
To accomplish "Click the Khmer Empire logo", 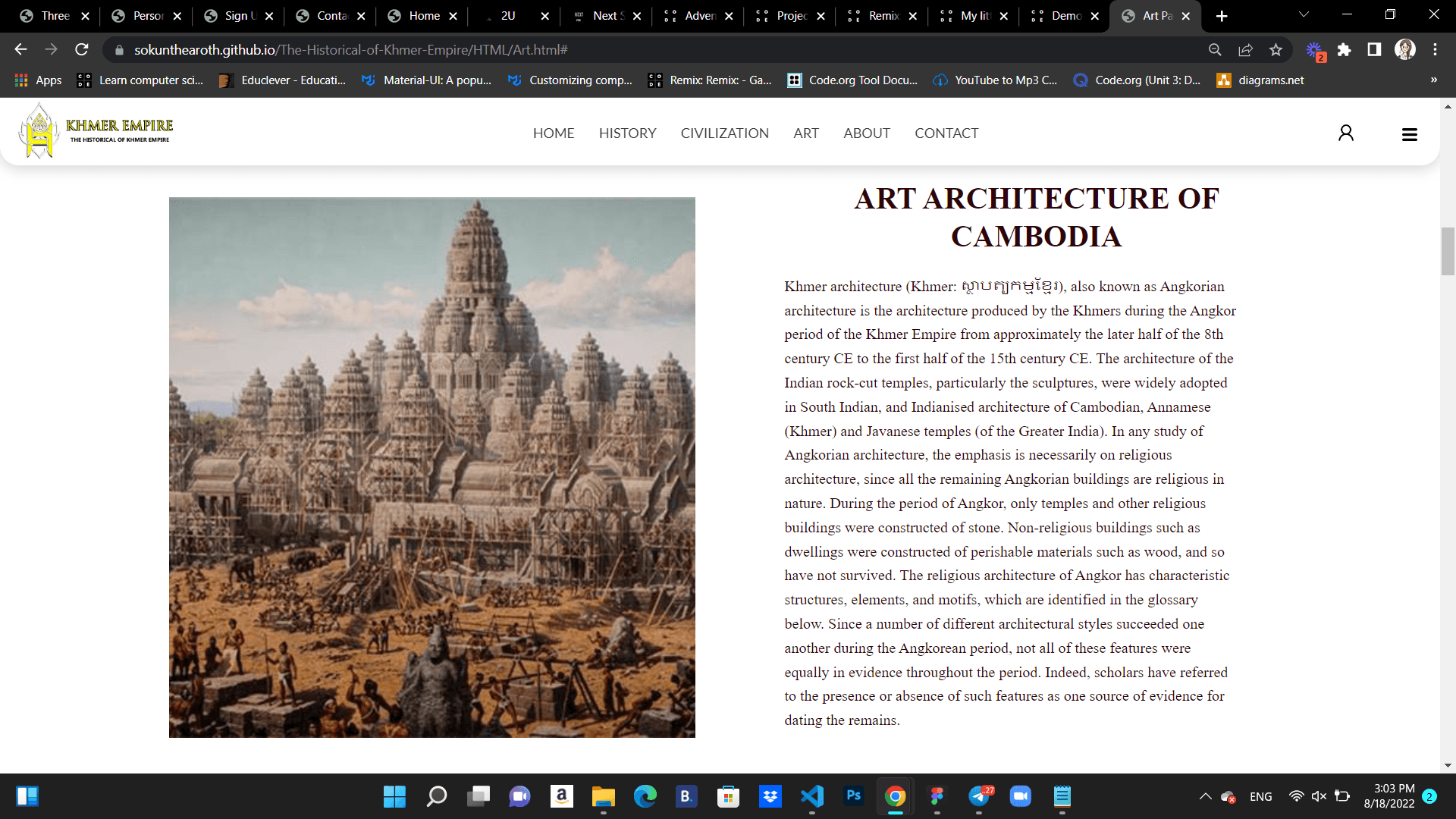I will [96, 131].
